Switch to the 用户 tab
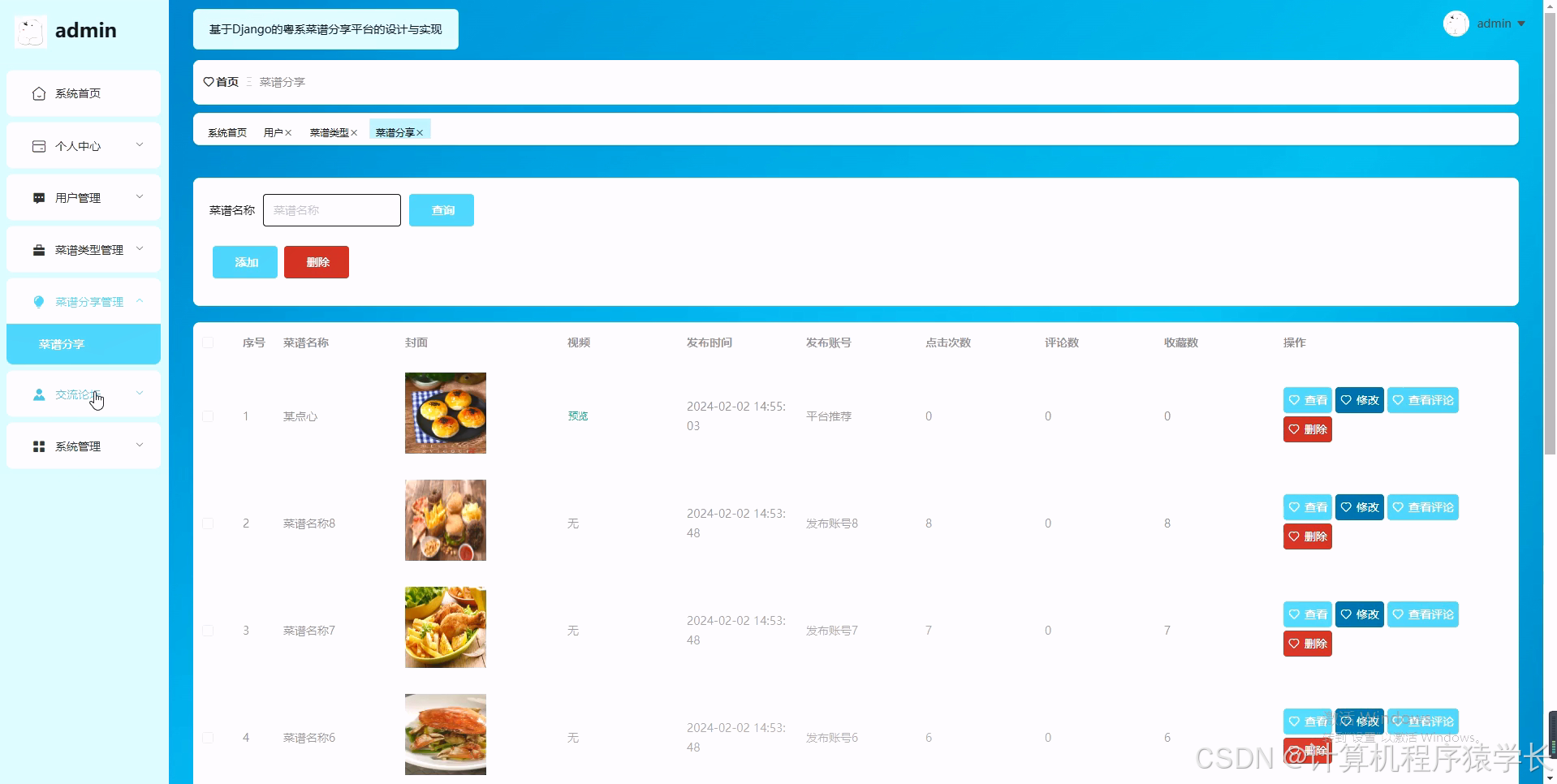Viewport: 1557px width, 784px height. coord(273,133)
